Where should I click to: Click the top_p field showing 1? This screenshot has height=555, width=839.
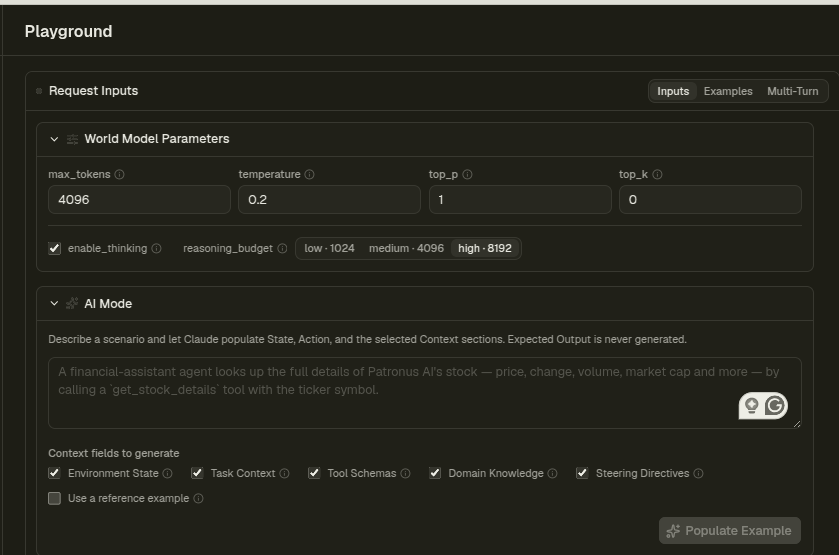click(520, 200)
